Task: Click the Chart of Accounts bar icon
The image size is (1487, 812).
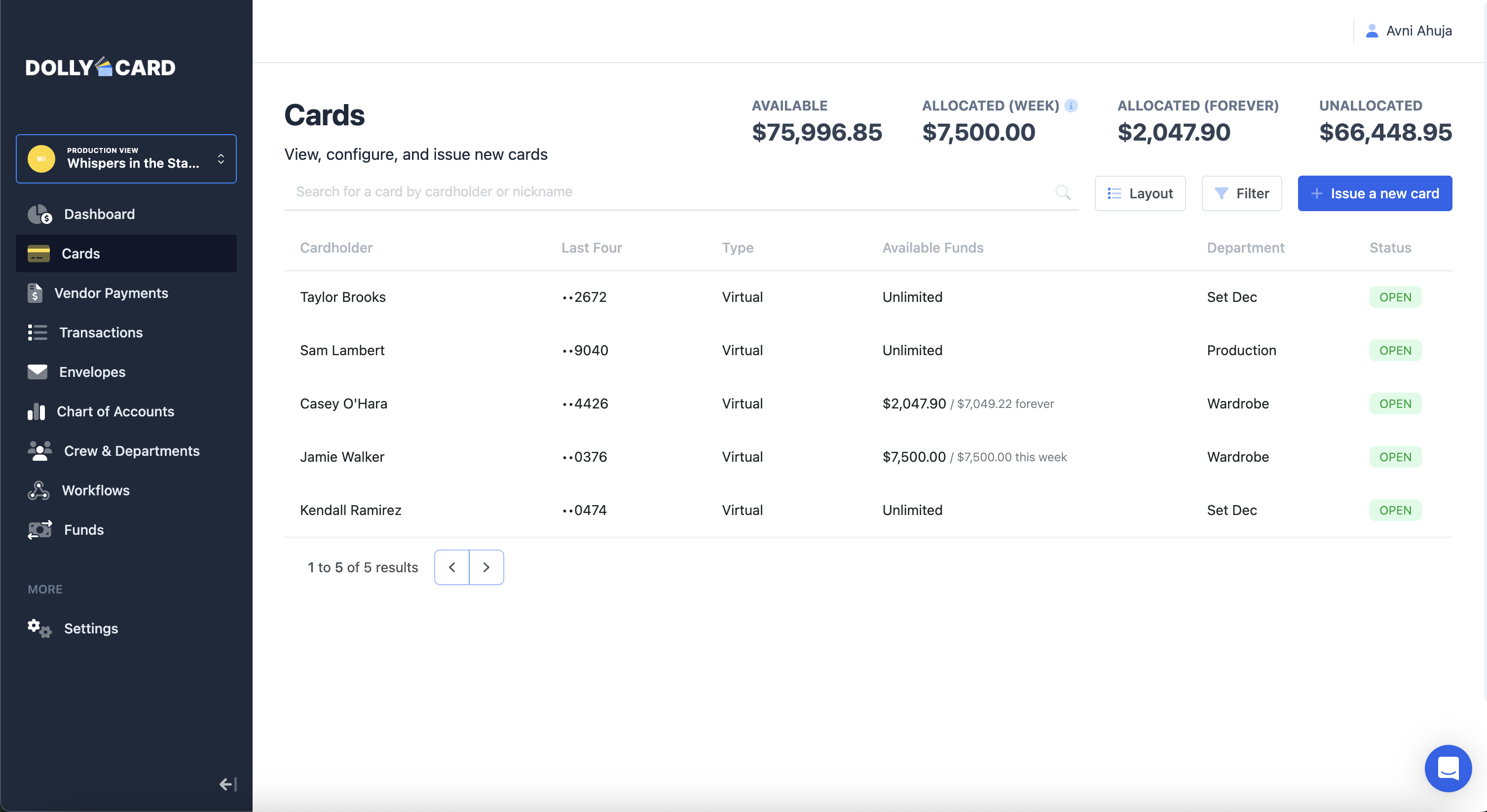Action: coord(36,411)
